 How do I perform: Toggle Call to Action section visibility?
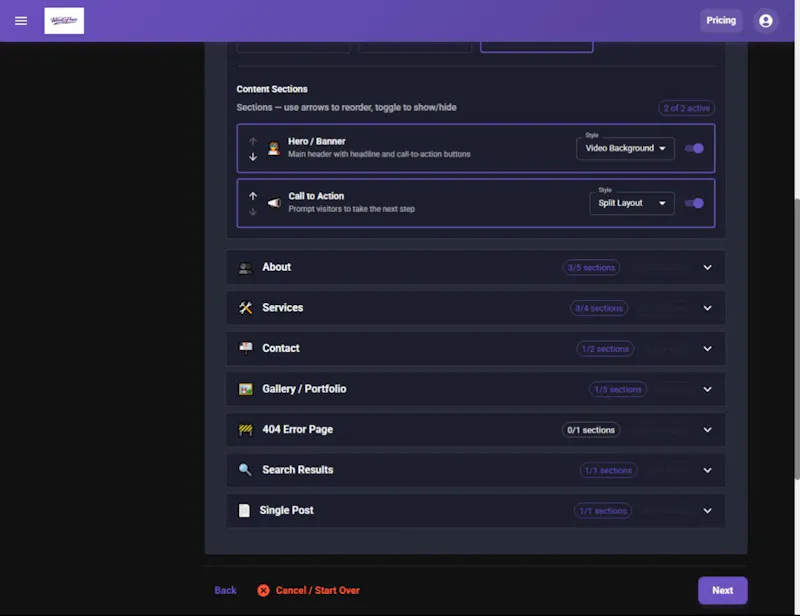[x=694, y=203]
